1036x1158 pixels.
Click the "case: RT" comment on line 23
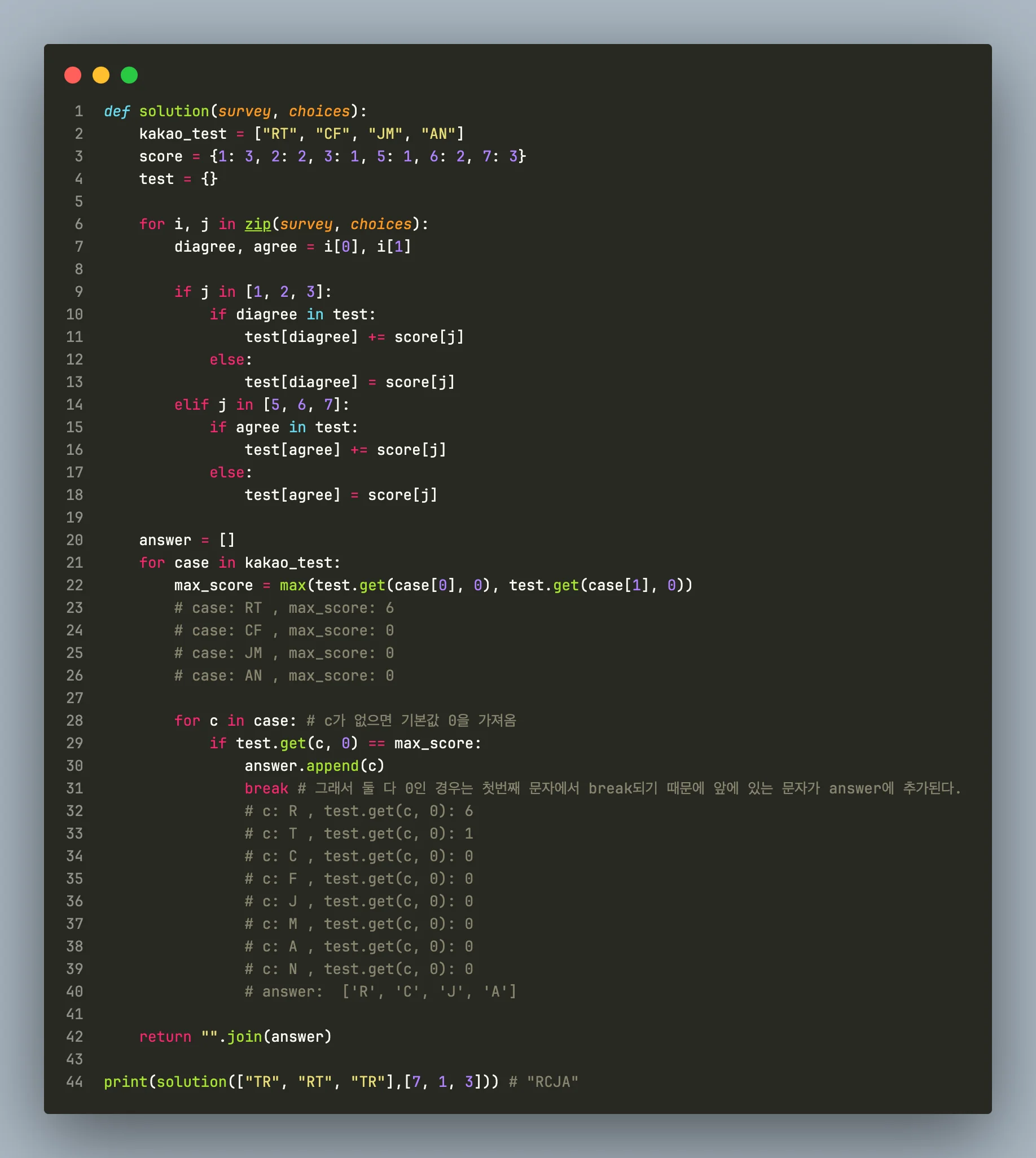click(283, 608)
